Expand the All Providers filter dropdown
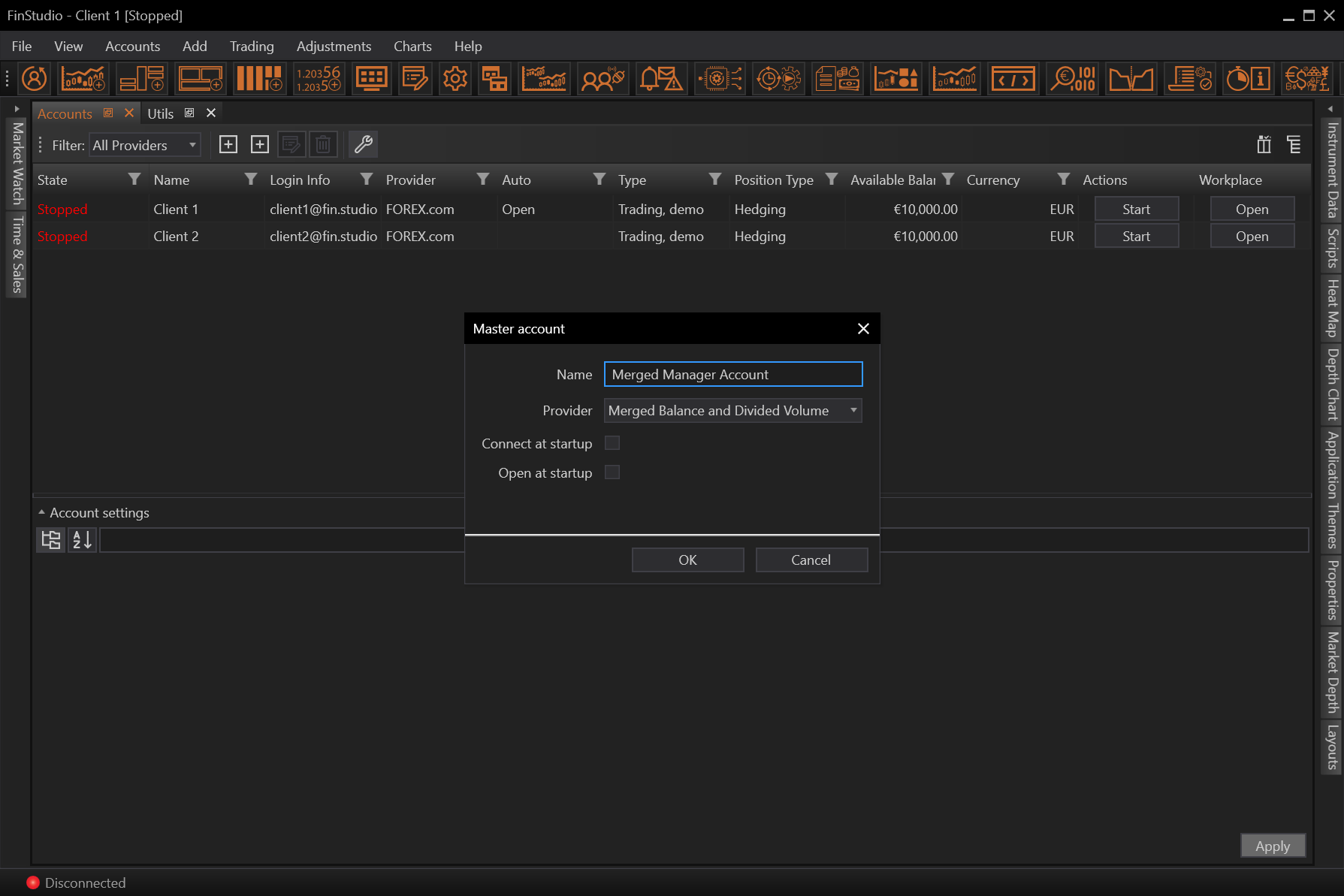The image size is (1344, 896). coord(145,145)
